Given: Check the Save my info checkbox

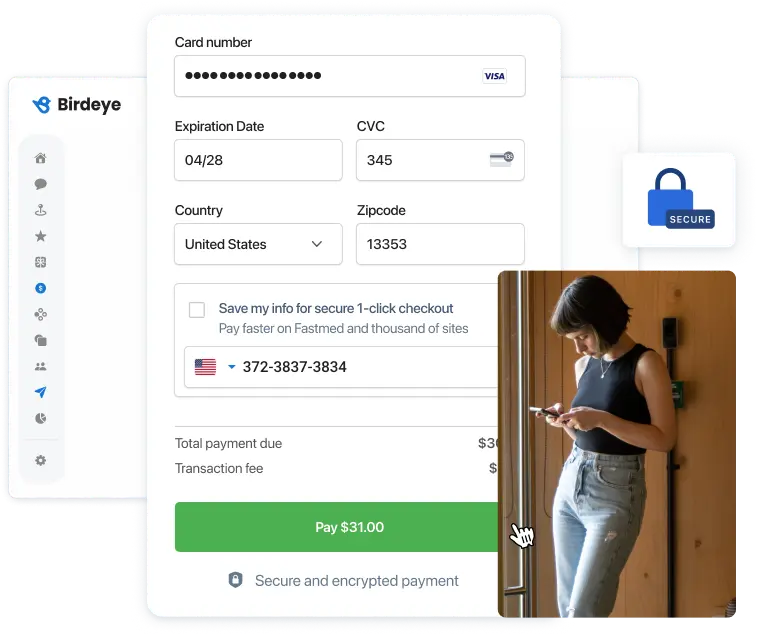Looking at the screenshot, I should pos(197,310).
